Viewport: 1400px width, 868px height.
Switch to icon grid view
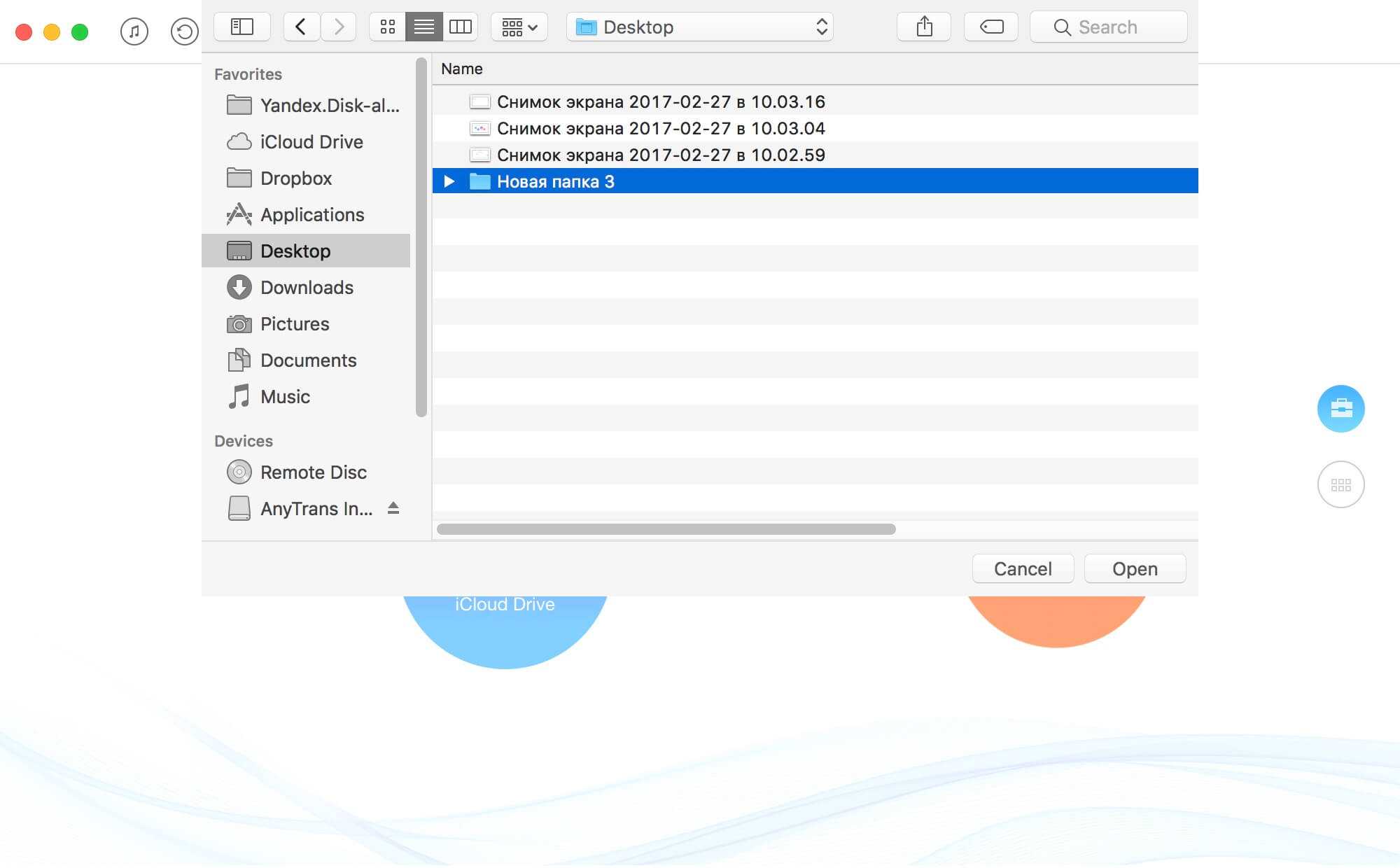(387, 27)
